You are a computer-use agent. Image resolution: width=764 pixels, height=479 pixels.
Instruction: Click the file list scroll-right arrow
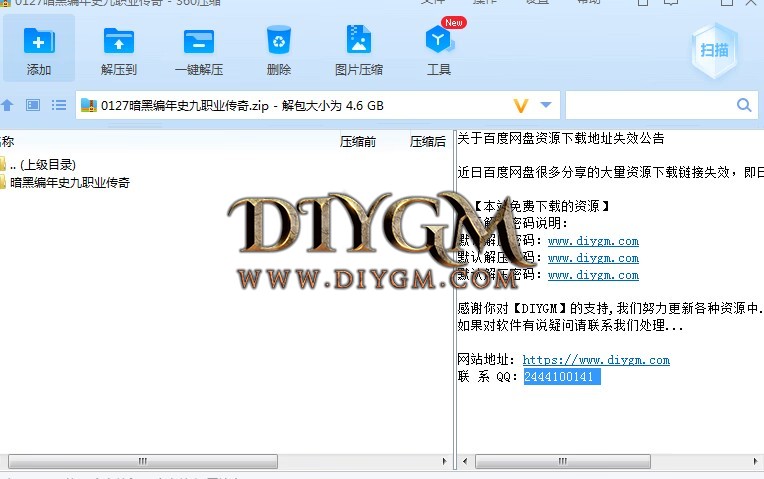444,461
